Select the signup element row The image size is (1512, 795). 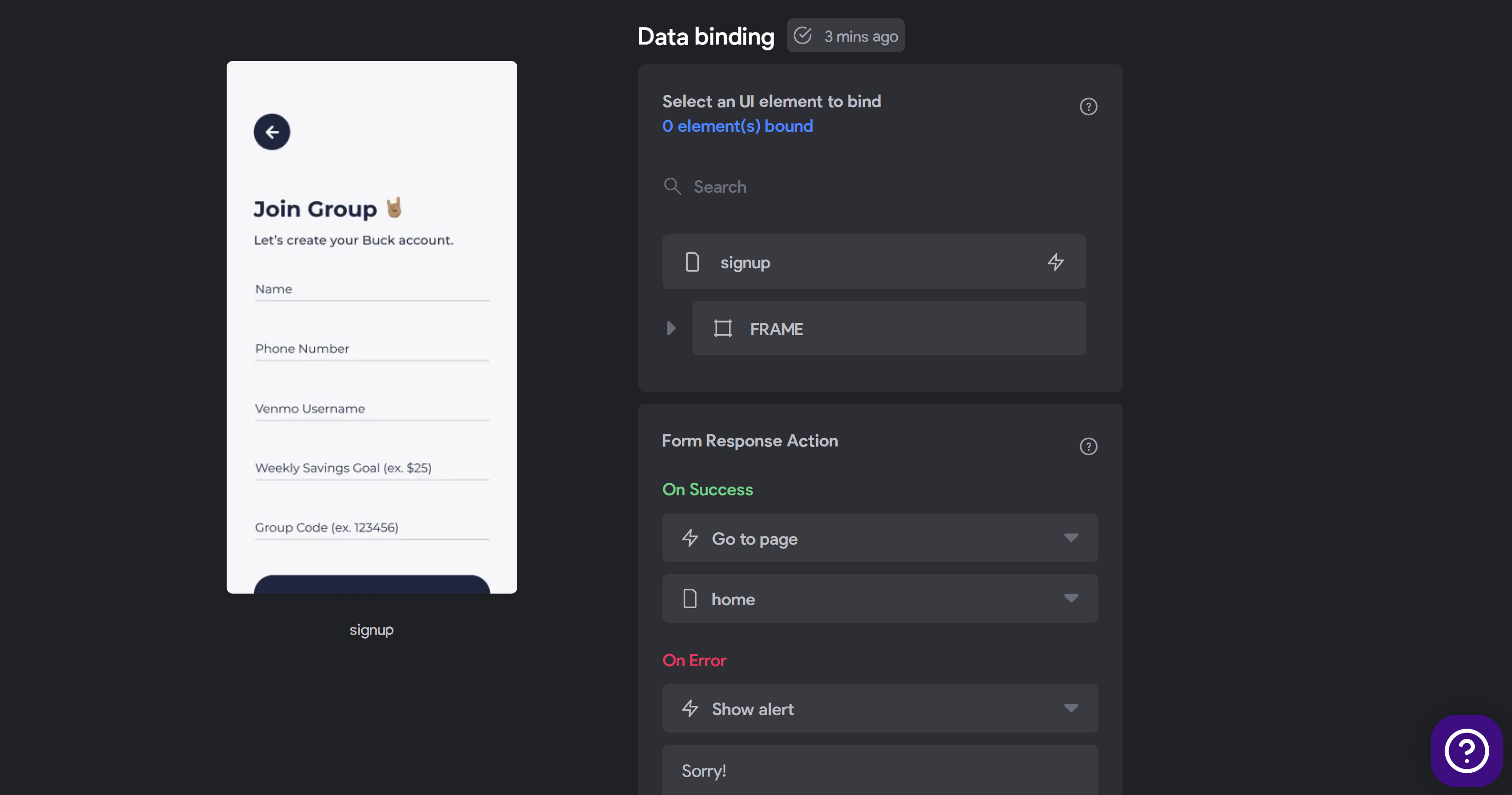point(874,261)
